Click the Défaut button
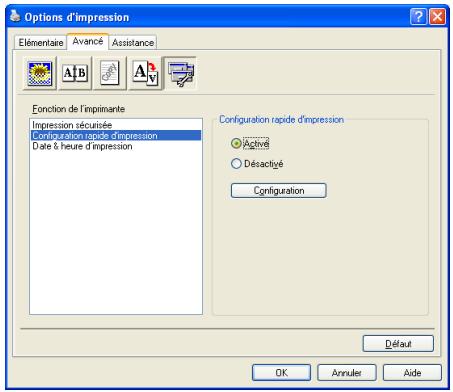The height and width of the screenshot is (392, 453). (398, 344)
